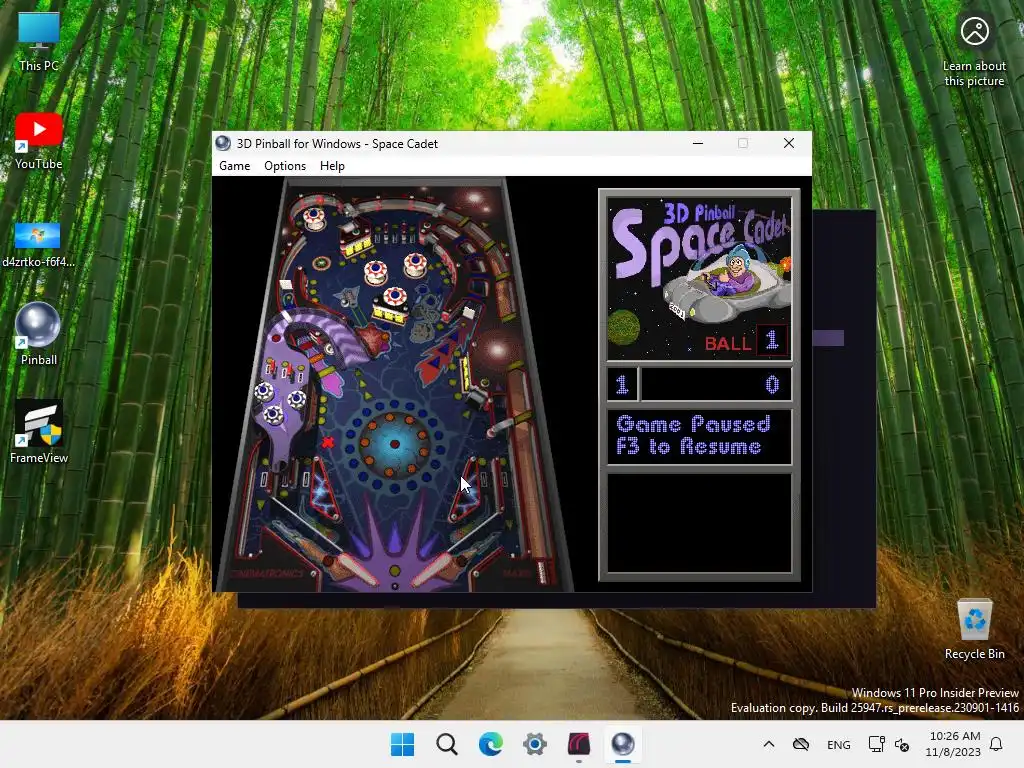Select the FrameView desktop shortcut
Viewport: 1024px width, 768px height.
[39, 432]
